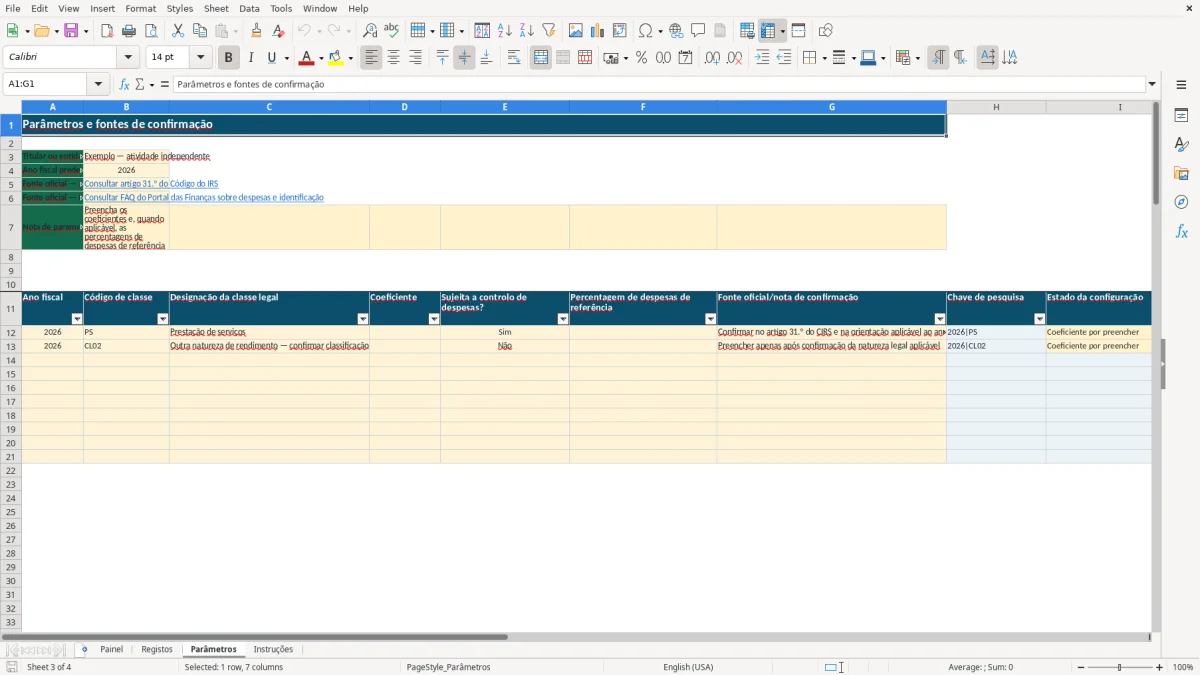Click the Merge and Center Cells icon
The height and width of the screenshot is (675, 1200).
(x=541, y=58)
